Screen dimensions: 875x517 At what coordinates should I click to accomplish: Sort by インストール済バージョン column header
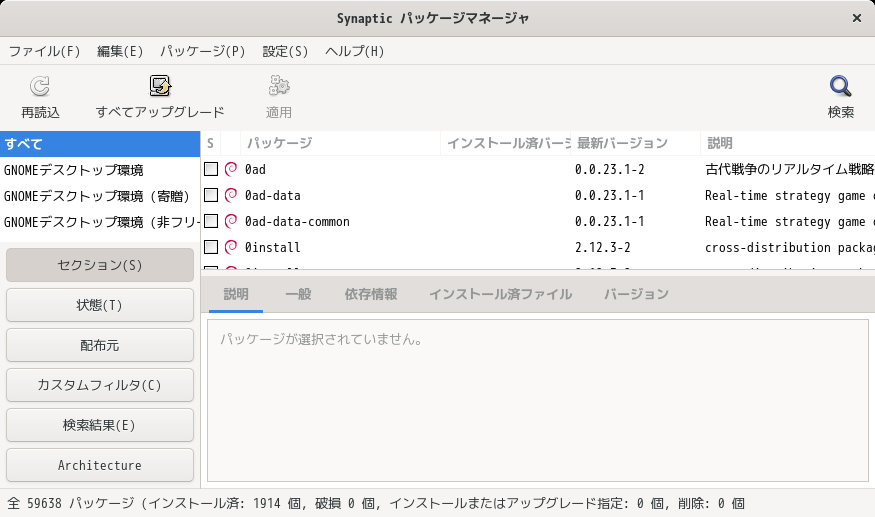[x=506, y=143]
